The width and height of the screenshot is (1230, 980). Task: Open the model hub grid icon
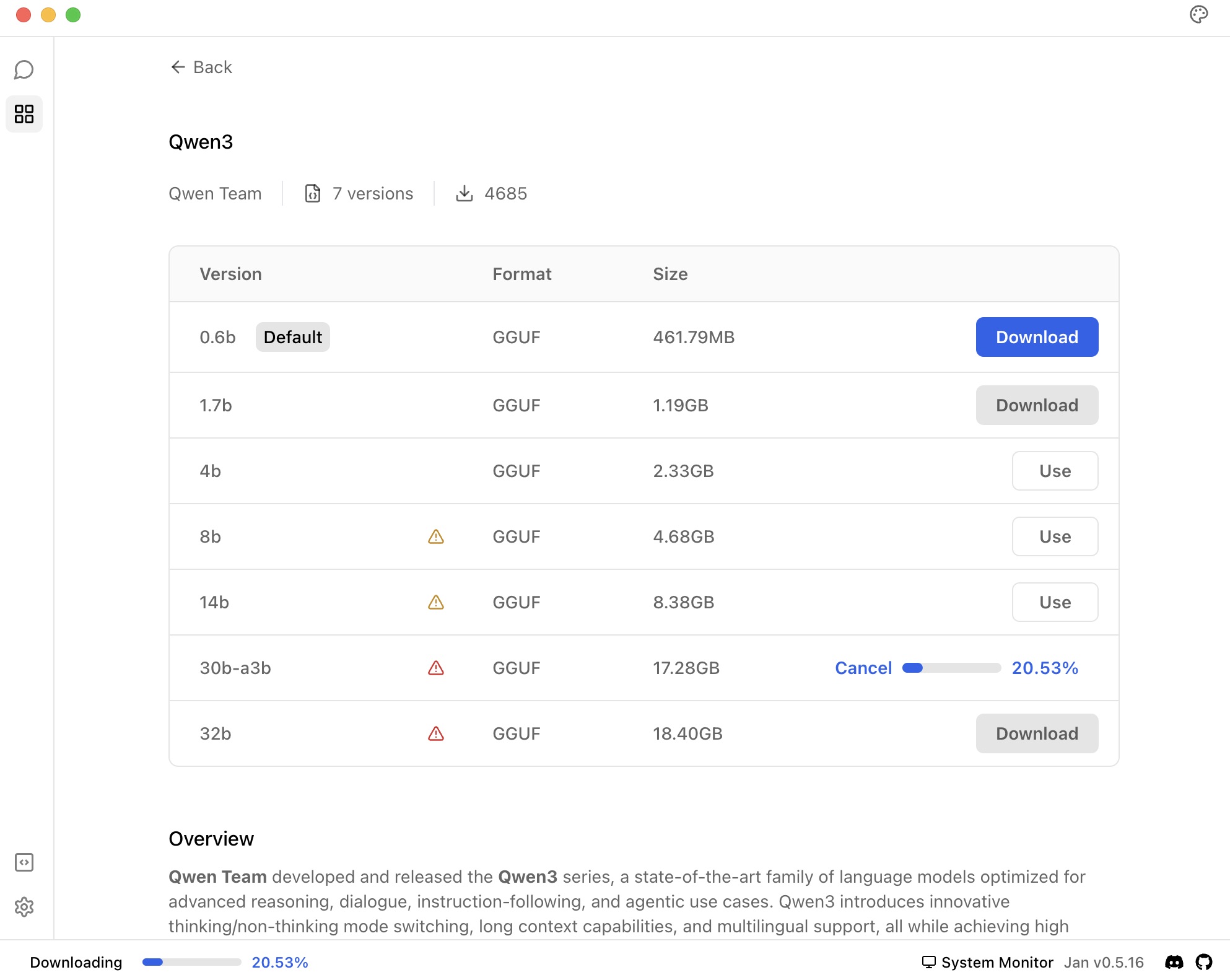click(24, 114)
